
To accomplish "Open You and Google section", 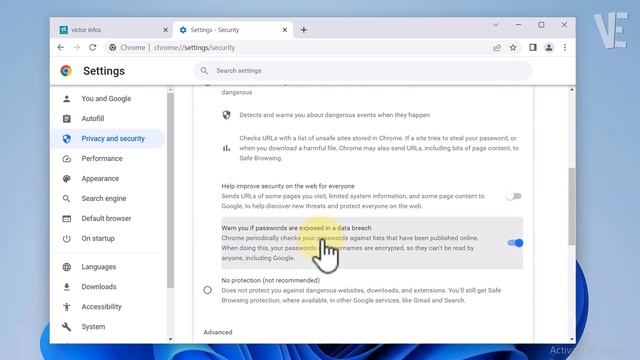I will coord(108,98).
